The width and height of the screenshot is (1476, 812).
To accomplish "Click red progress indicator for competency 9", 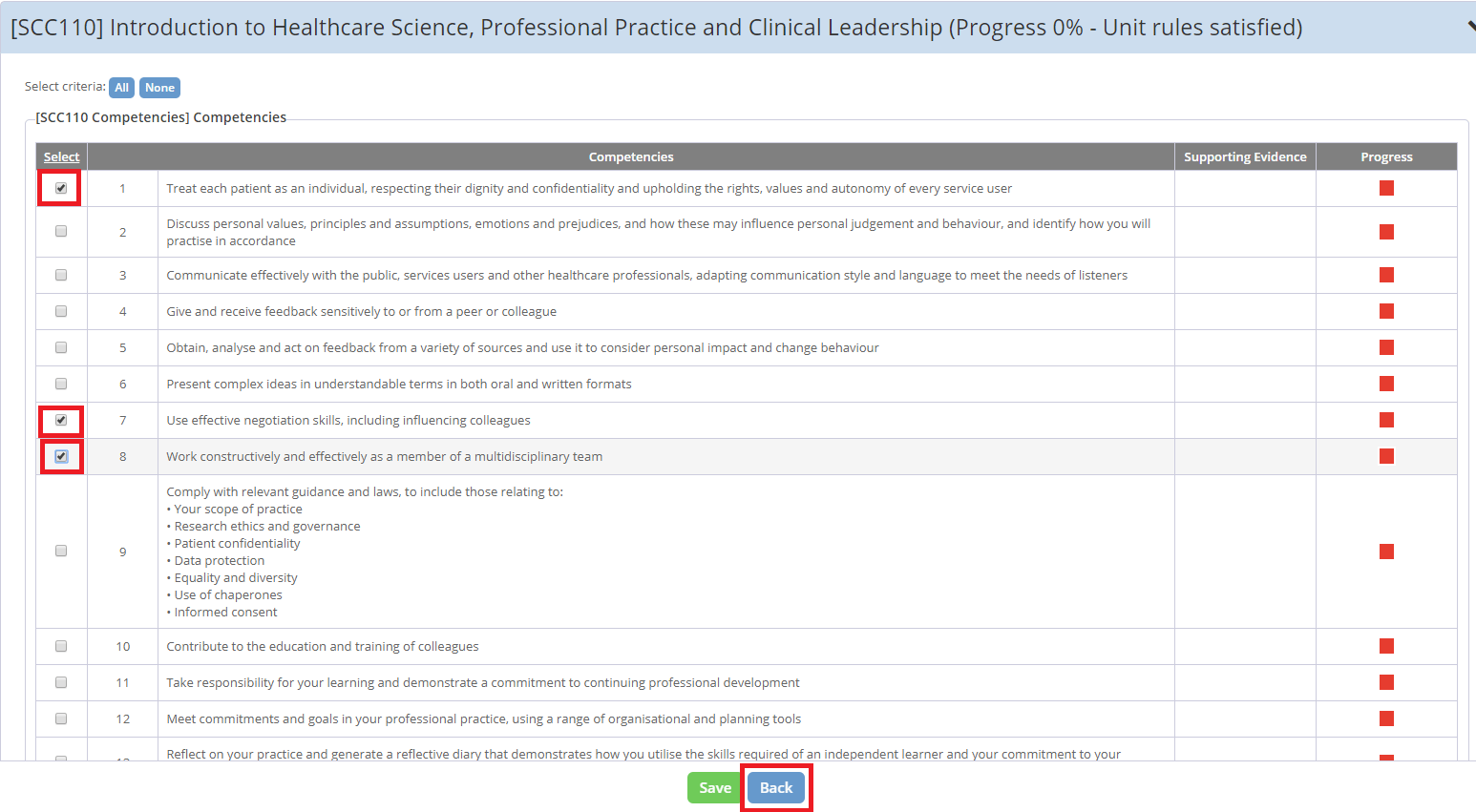I will point(1386,552).
